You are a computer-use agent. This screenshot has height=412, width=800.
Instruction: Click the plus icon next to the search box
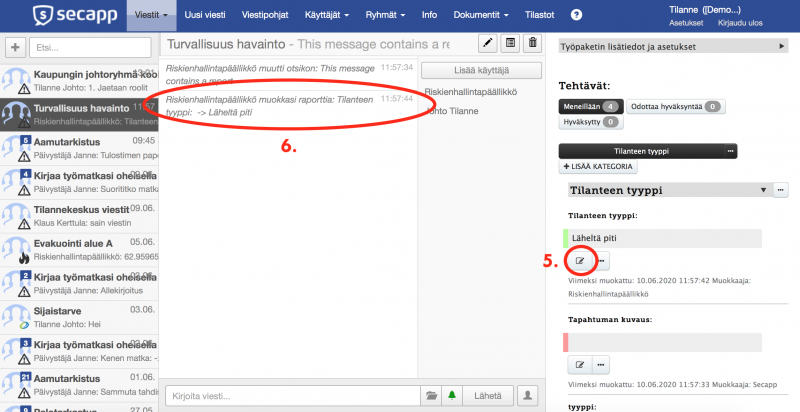(x=15, y=47)
